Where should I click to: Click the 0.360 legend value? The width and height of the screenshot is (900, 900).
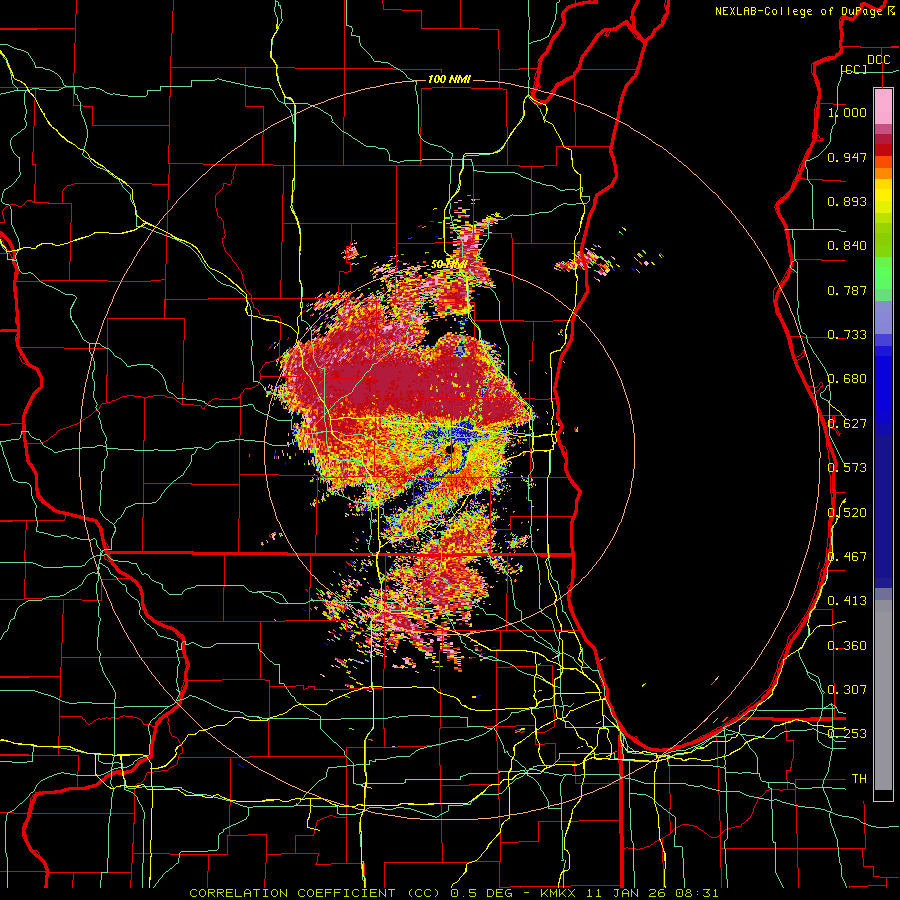[x=847, y=646]
